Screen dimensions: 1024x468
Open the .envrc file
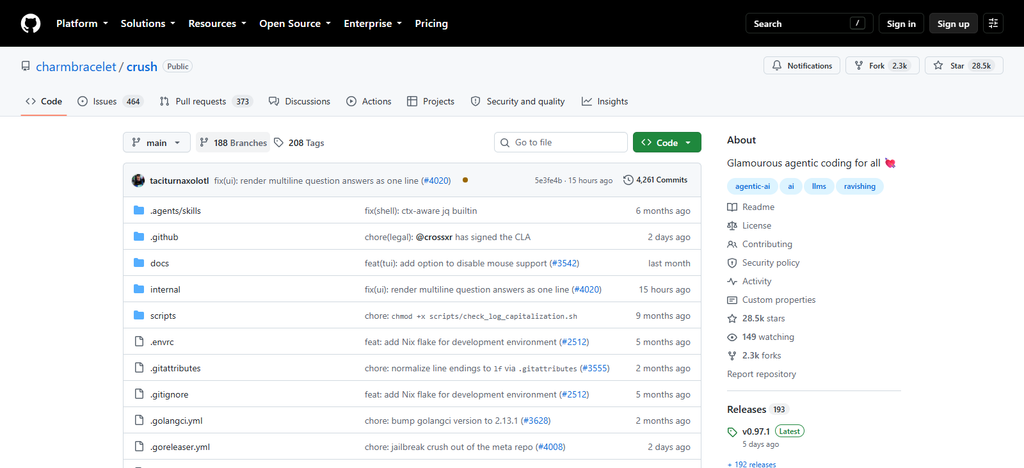coord(162,341)
